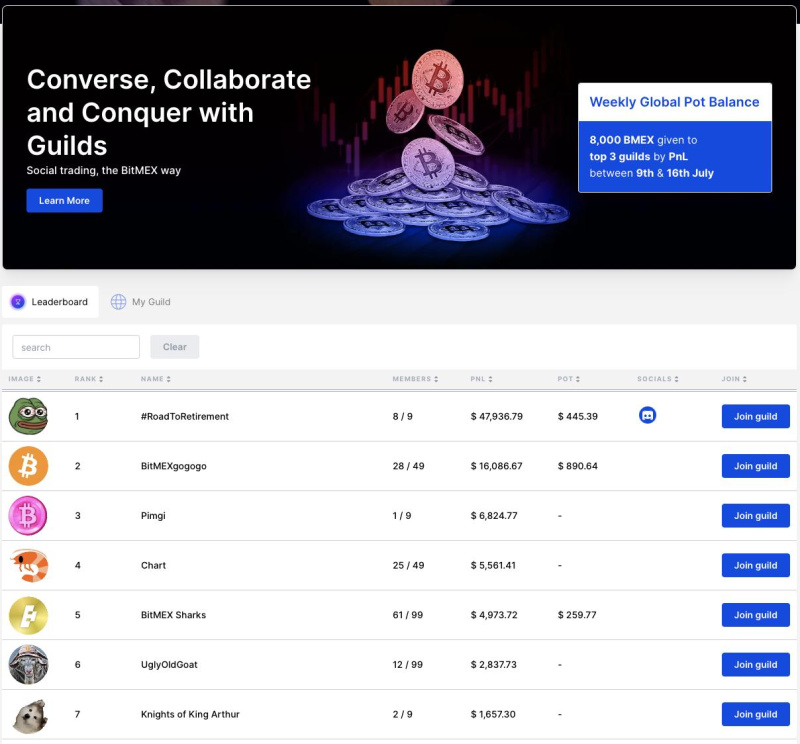Screen dimensions: 800x744
Task: Click PNL value $ 47,936.79
Action: (496, 416)
